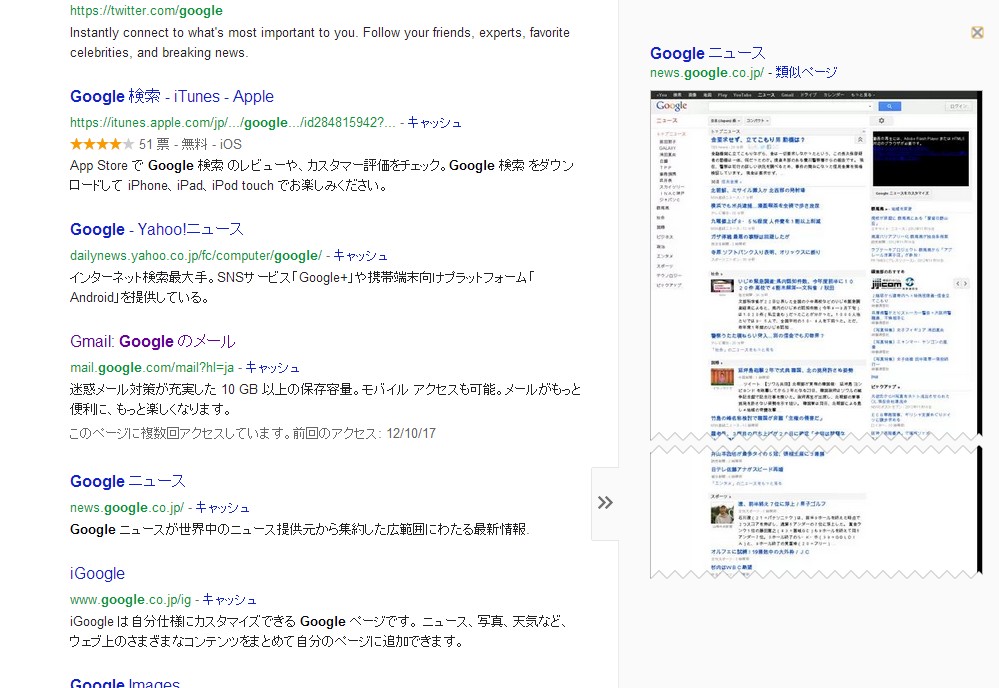Open the twitter.com/google URL

point(147,11)
